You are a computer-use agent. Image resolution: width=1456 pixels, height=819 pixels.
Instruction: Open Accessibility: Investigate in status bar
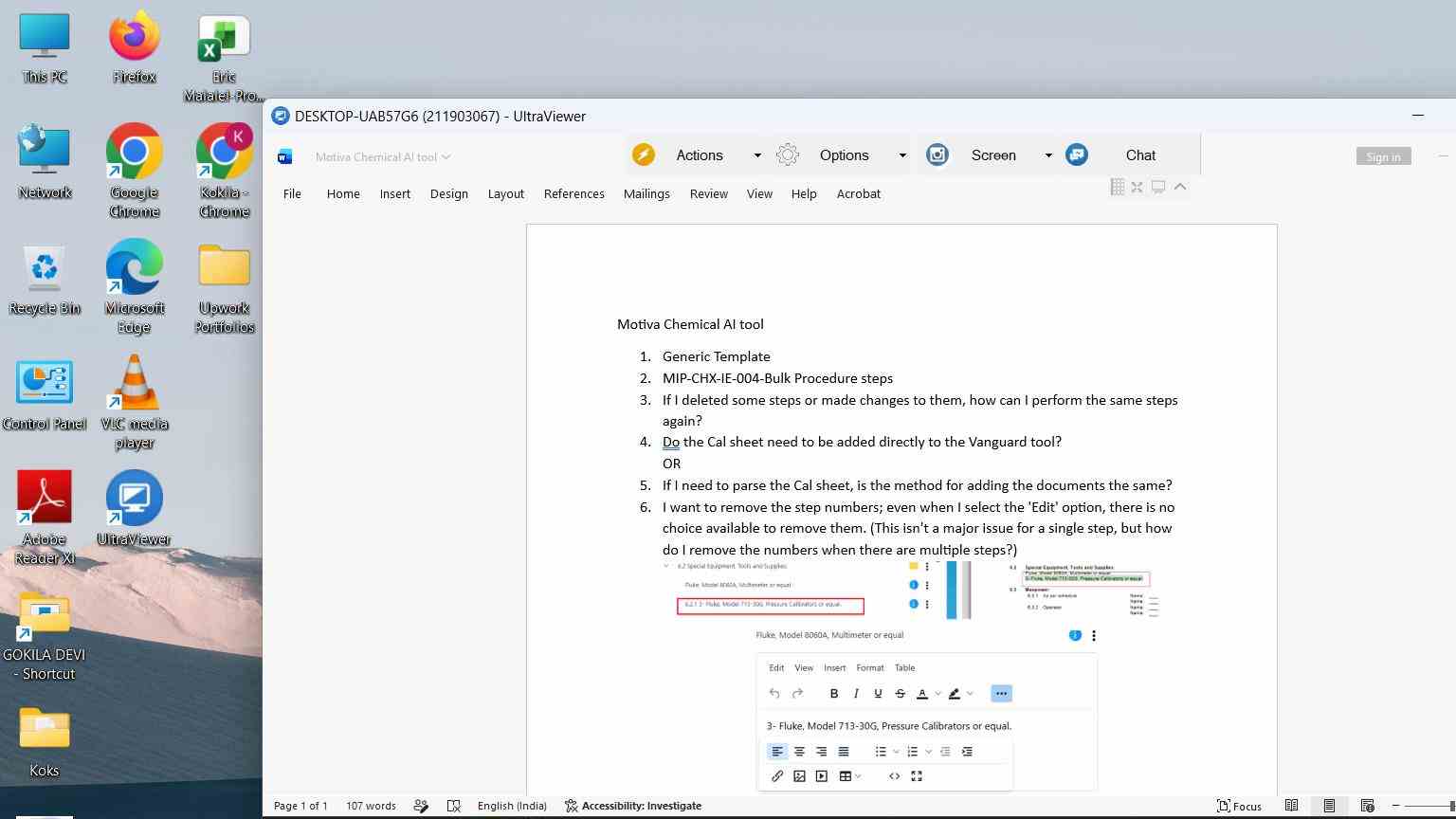(x=633, y=806)
